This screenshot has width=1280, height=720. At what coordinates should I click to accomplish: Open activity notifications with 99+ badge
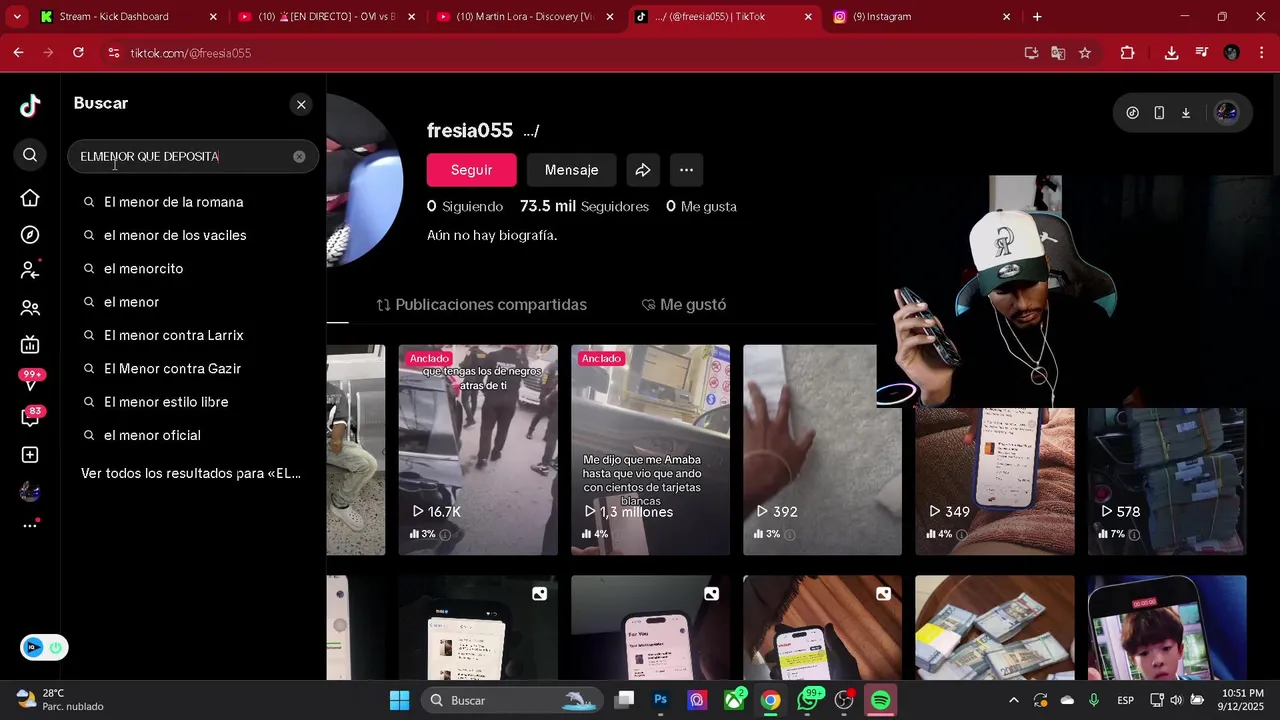tap(30, 381)
